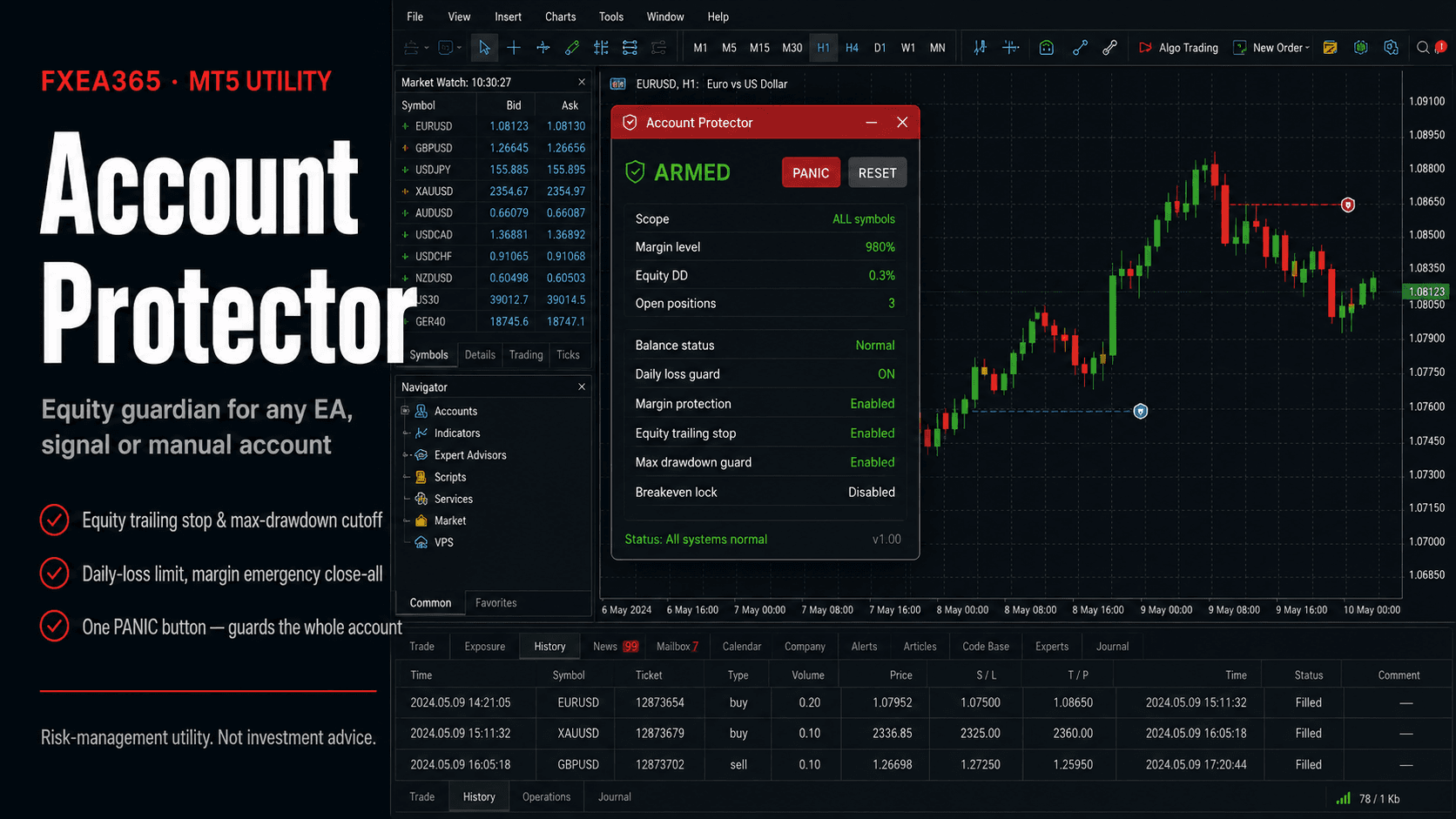This screenshot has width=1456, height=819.
Task: Open the indicators list toolbar icon
Action: [x=980, y=48]
